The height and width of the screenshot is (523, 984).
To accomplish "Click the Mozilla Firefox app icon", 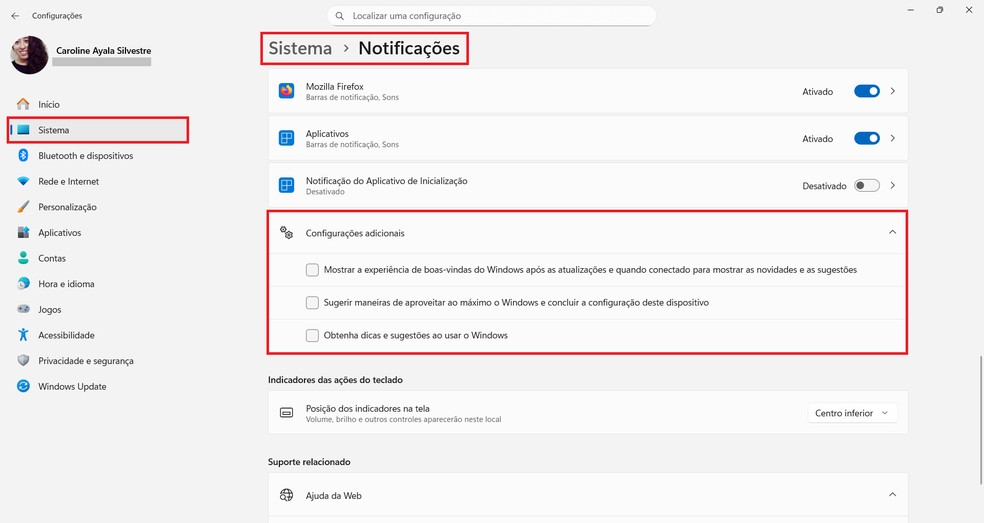I will (x=287, y=91).
